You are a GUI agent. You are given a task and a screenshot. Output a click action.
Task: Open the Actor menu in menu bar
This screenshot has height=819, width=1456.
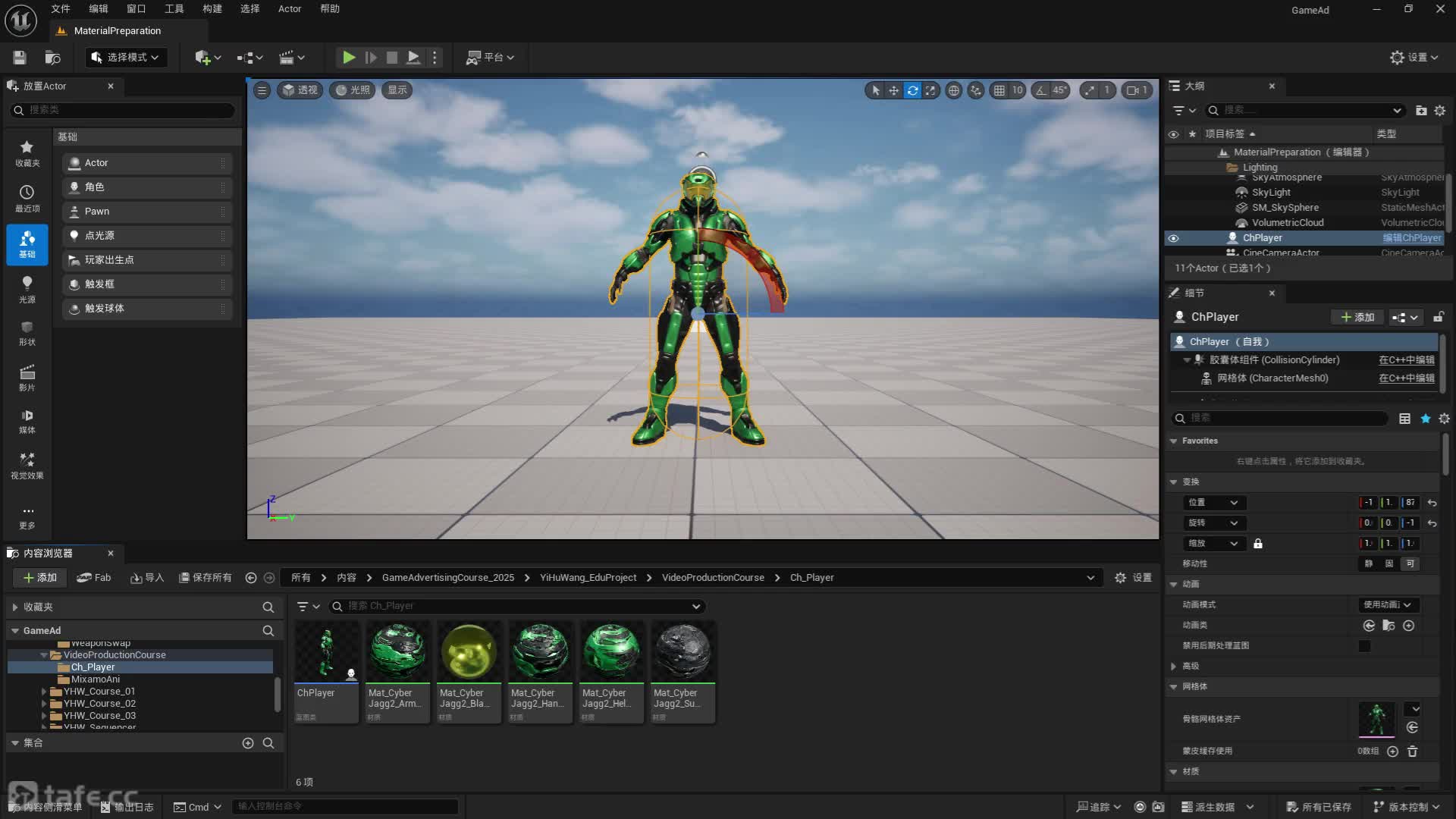pyautogui.click(x=289, y=9)
